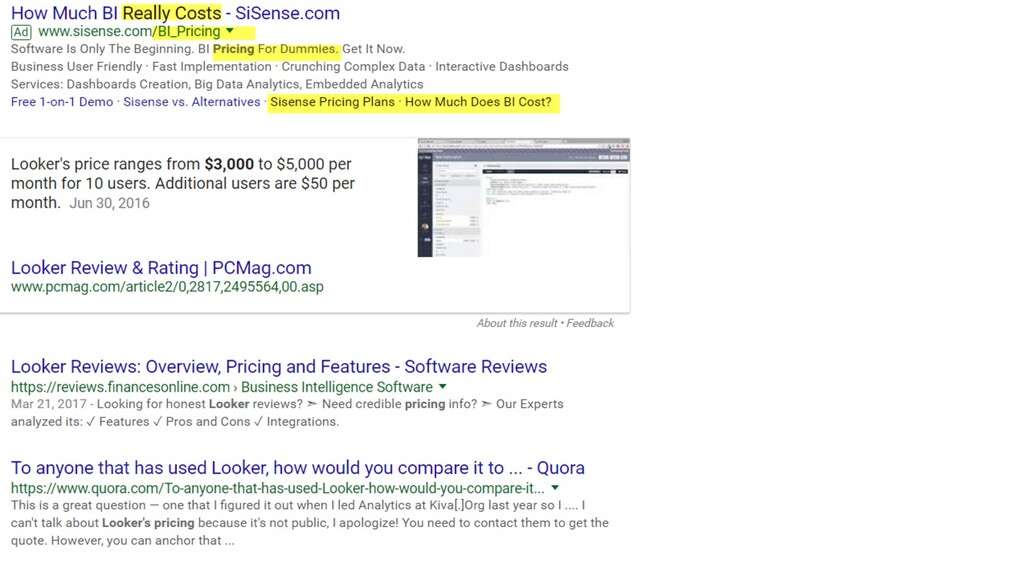The width and height of the screenshot is (1024, 576).
Task: Open the 'Looker Reviews: Overview, Pricing and Features' result
Action: click(279, 366)
